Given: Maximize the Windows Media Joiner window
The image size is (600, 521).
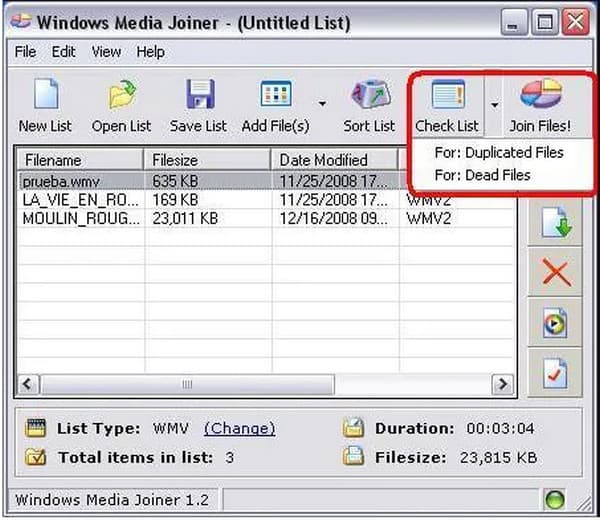Looking at the screenshot, I should point(545,22).
